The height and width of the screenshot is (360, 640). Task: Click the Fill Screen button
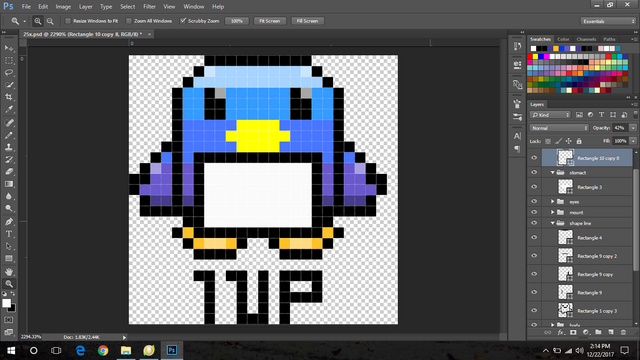(307, 21)
